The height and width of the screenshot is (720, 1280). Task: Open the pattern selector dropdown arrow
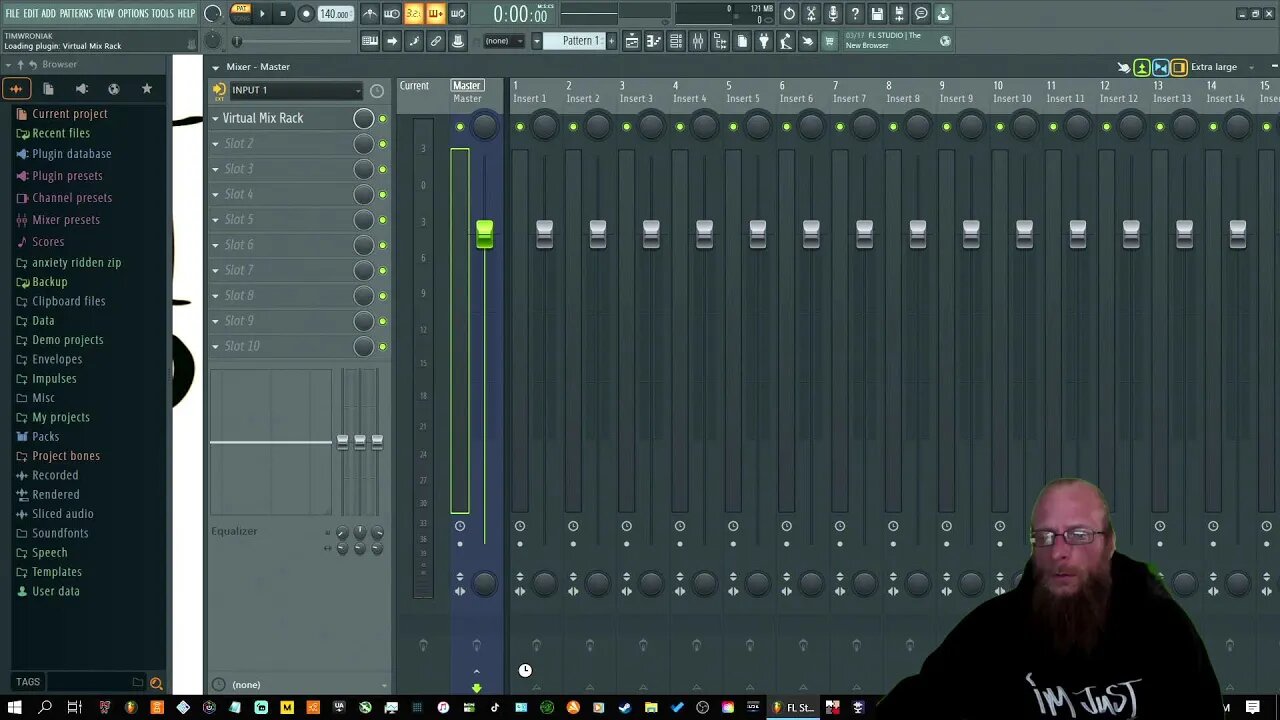click(536, 41)
